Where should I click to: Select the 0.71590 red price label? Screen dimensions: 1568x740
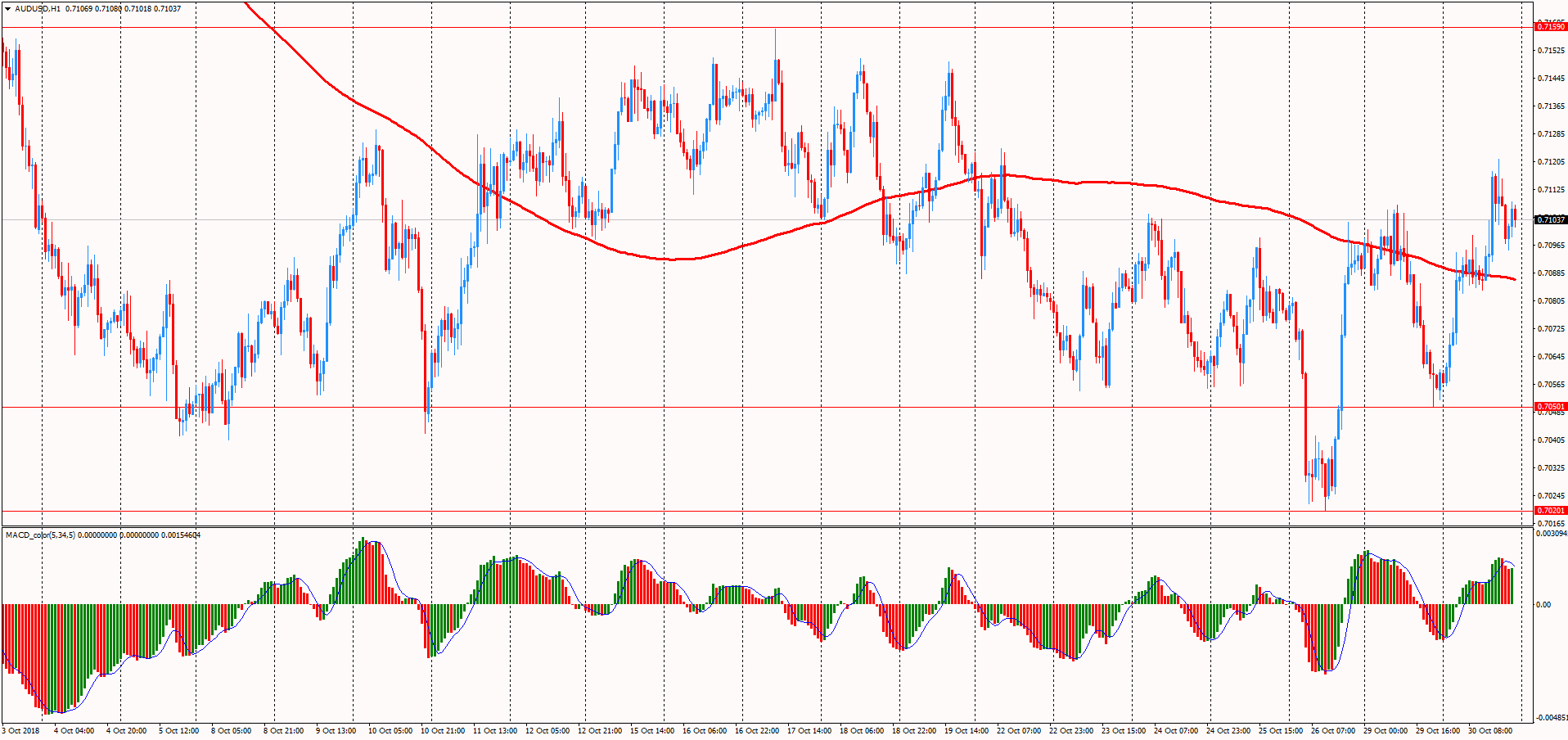click(1550, 27)
